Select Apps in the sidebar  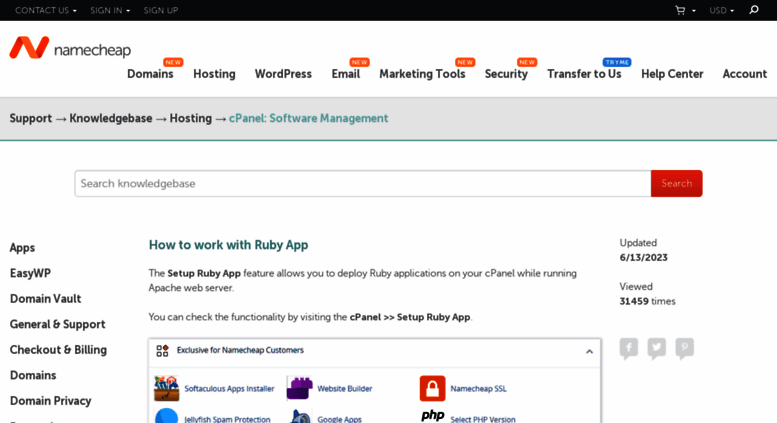(22, 248)
